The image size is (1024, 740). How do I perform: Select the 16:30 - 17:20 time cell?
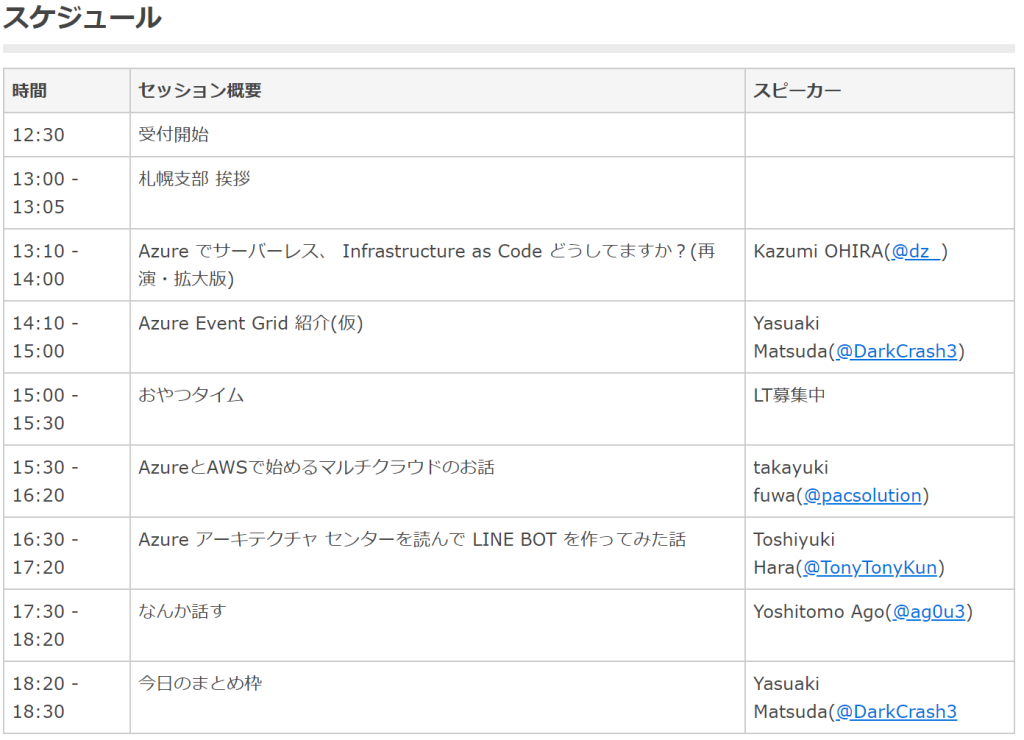(x=67, y=553)
